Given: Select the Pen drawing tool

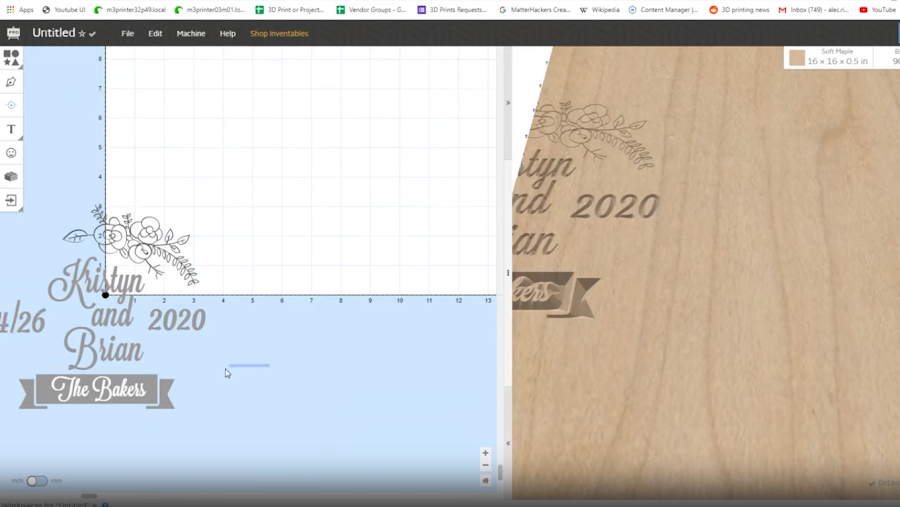Looking at the screenshot, I should click(x=11, y=82).
